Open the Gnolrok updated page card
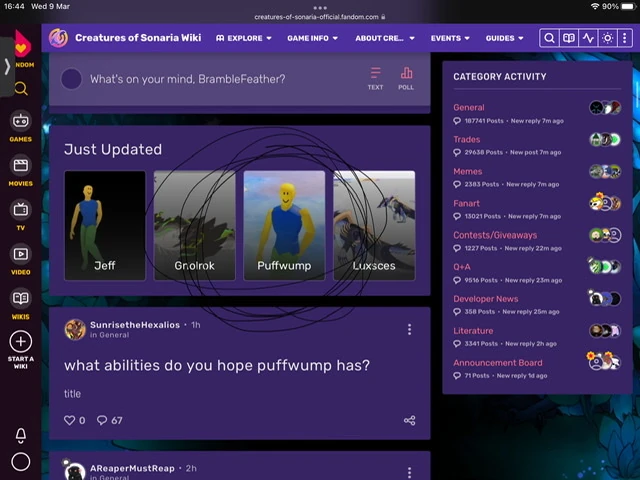Image resolution: width=640 pixels, height=480 pixels. pyautogui.click(x=195, y=225)
